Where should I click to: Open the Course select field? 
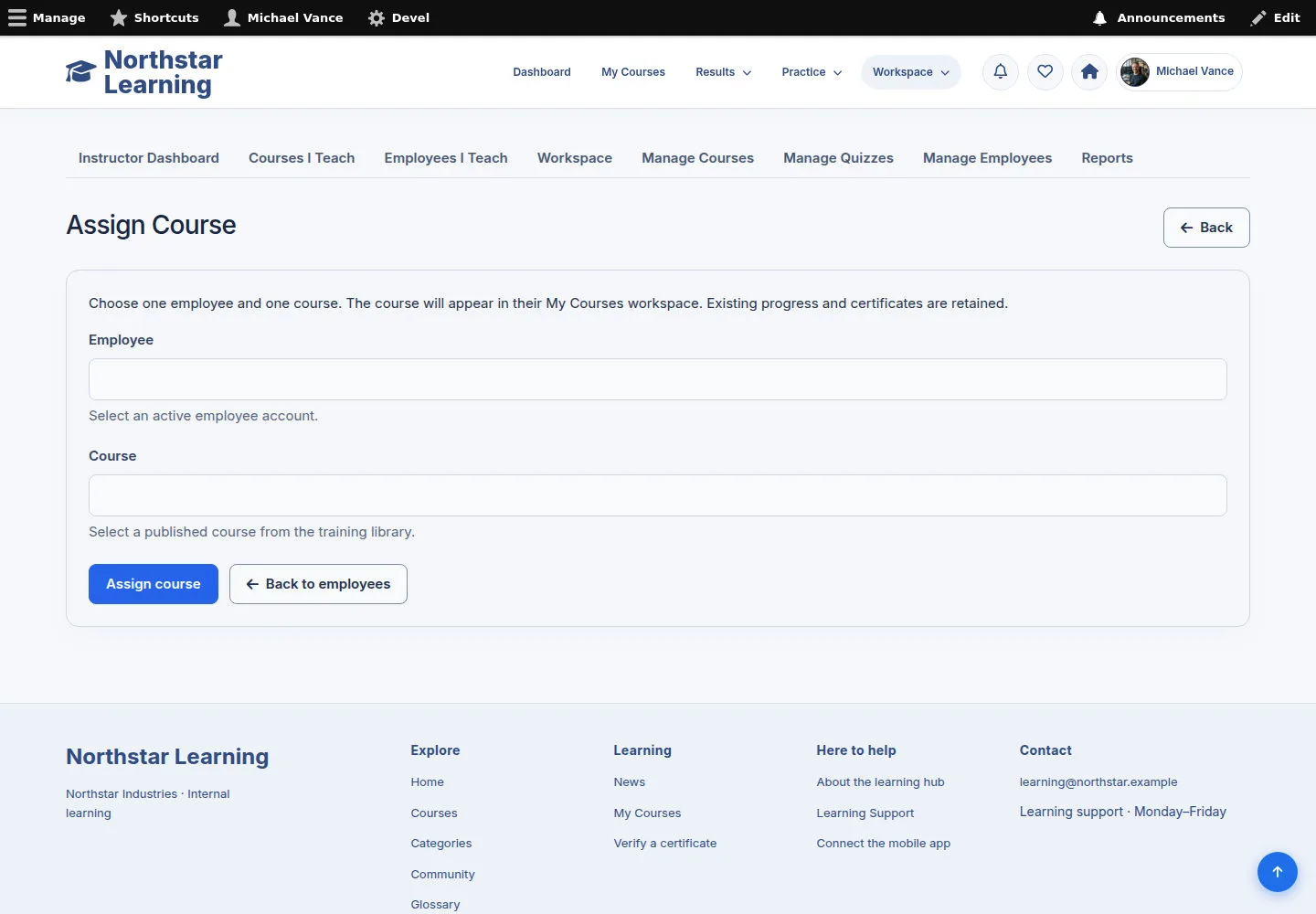click(x=658, y=495)
